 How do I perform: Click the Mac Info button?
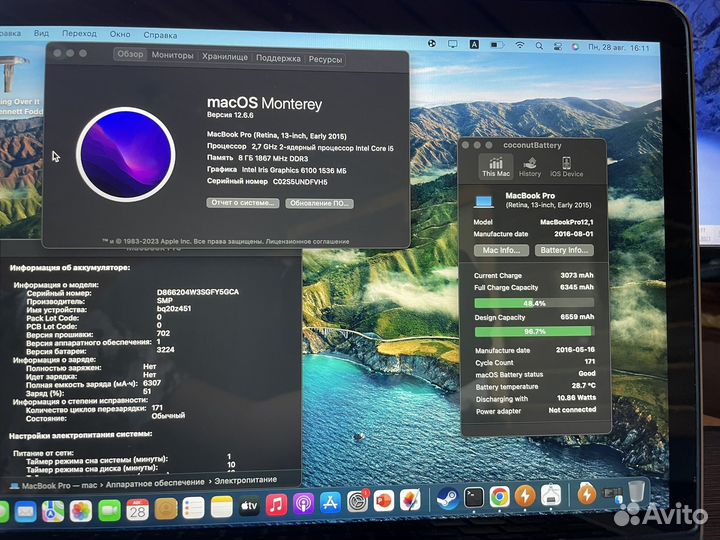point(501,250)
